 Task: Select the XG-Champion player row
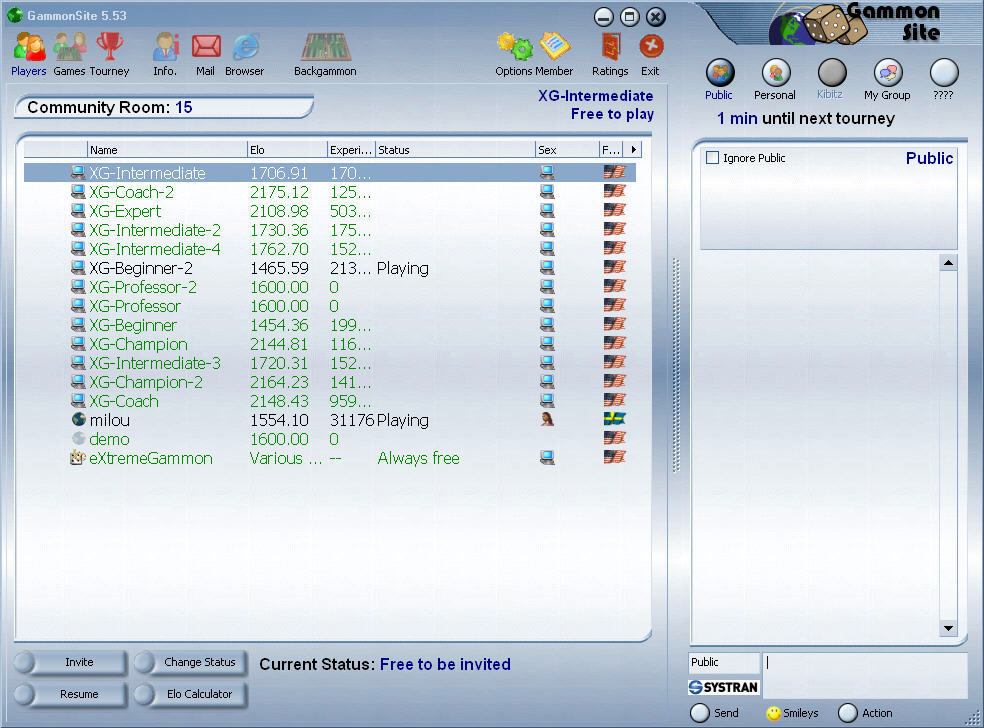coord(329,344)
